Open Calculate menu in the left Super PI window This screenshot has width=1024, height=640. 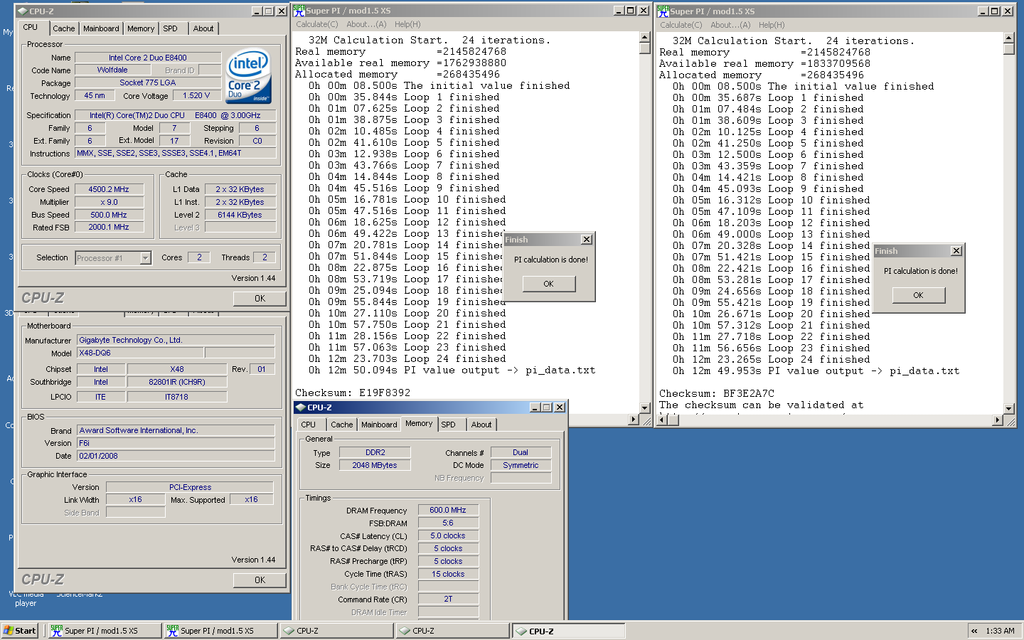pos(316,24)
